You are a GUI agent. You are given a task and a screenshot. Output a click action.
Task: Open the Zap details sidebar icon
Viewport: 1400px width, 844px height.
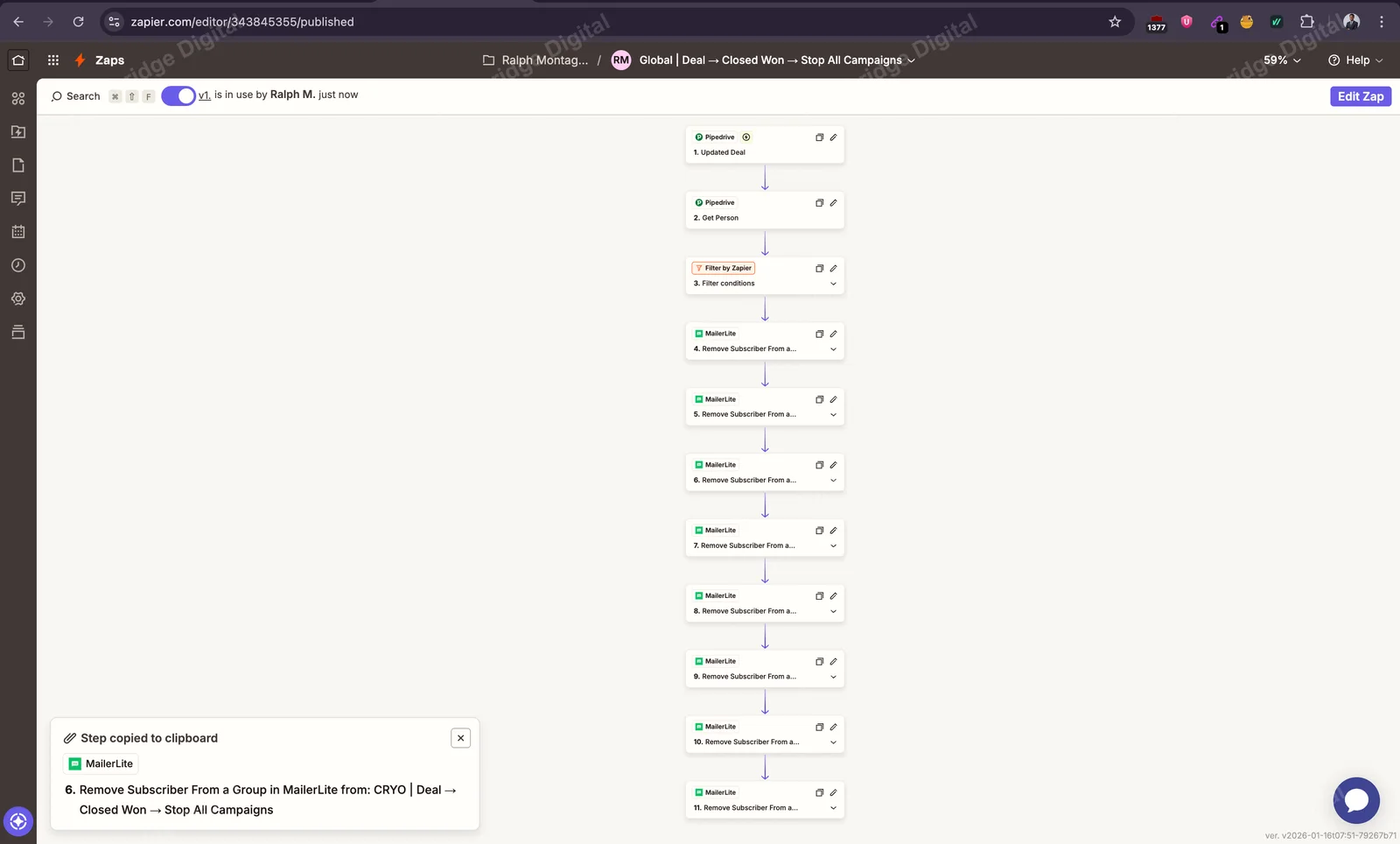18,132
